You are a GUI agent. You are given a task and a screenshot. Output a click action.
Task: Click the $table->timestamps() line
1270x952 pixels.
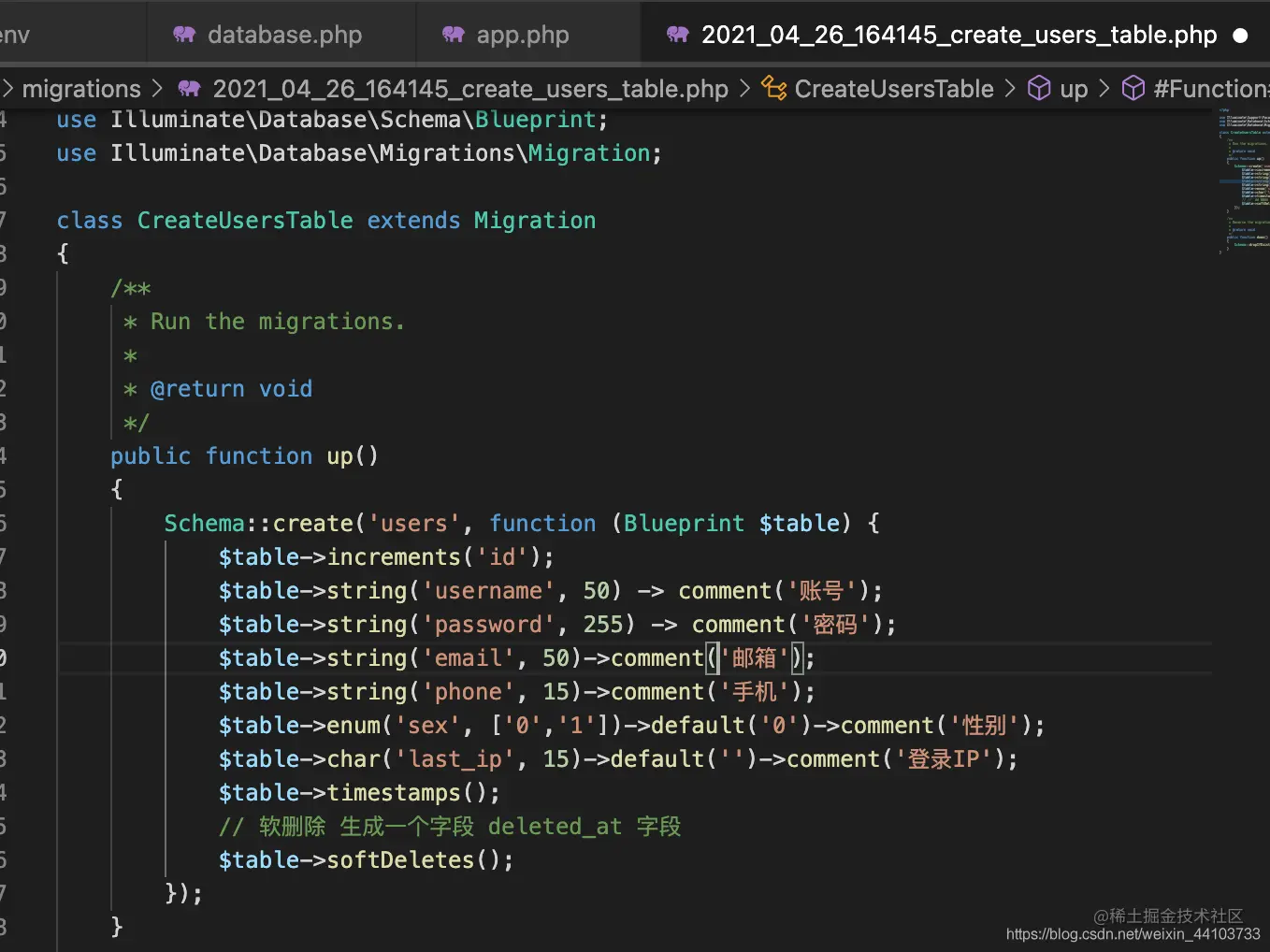(359, 793)
